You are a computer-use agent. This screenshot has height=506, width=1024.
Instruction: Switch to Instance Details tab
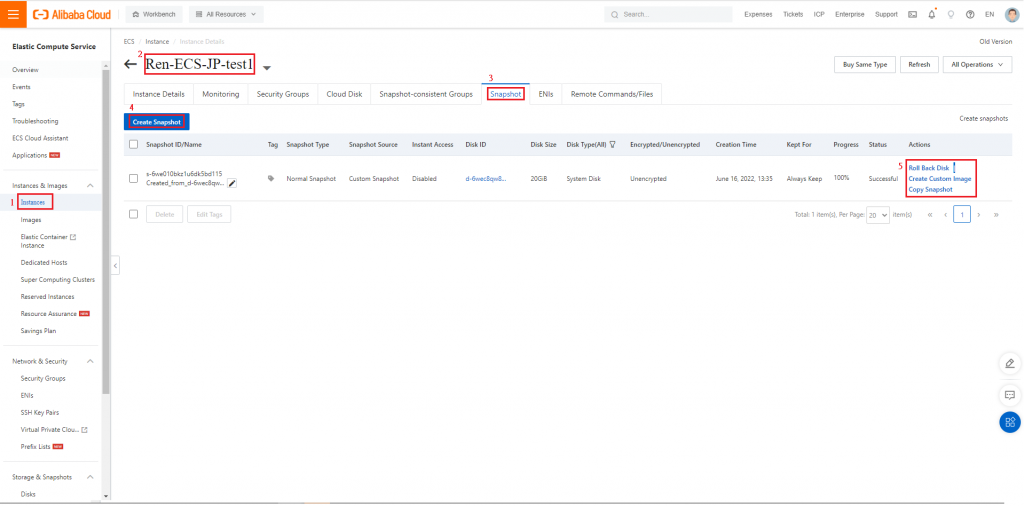click(x=159, y=94)
